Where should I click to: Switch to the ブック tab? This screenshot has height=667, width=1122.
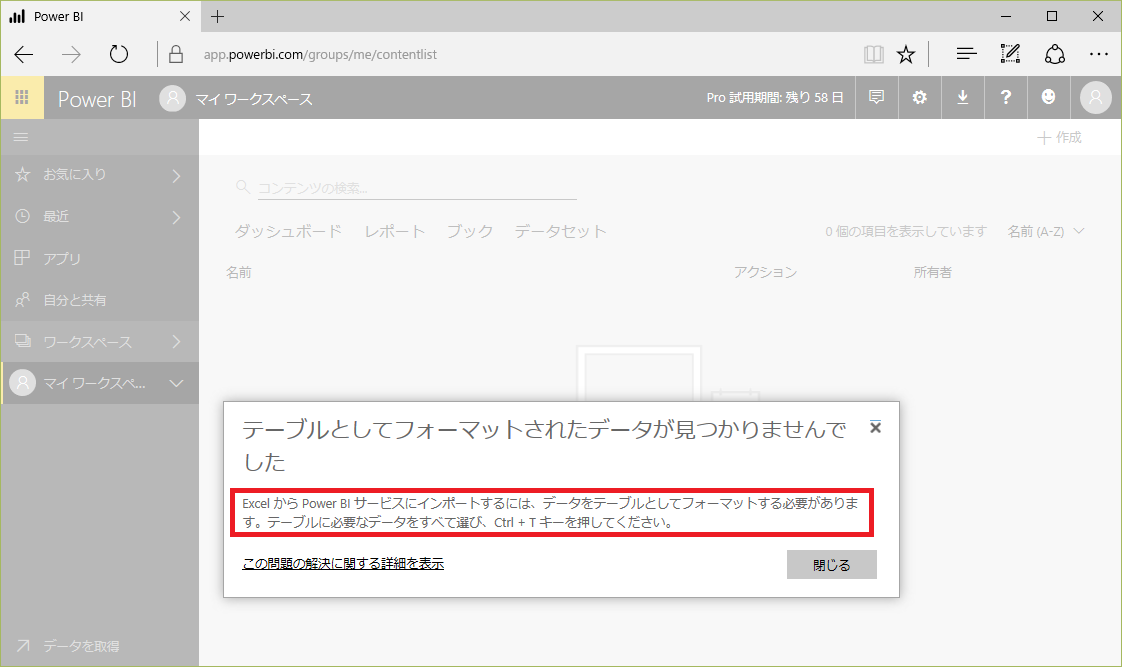469,231
